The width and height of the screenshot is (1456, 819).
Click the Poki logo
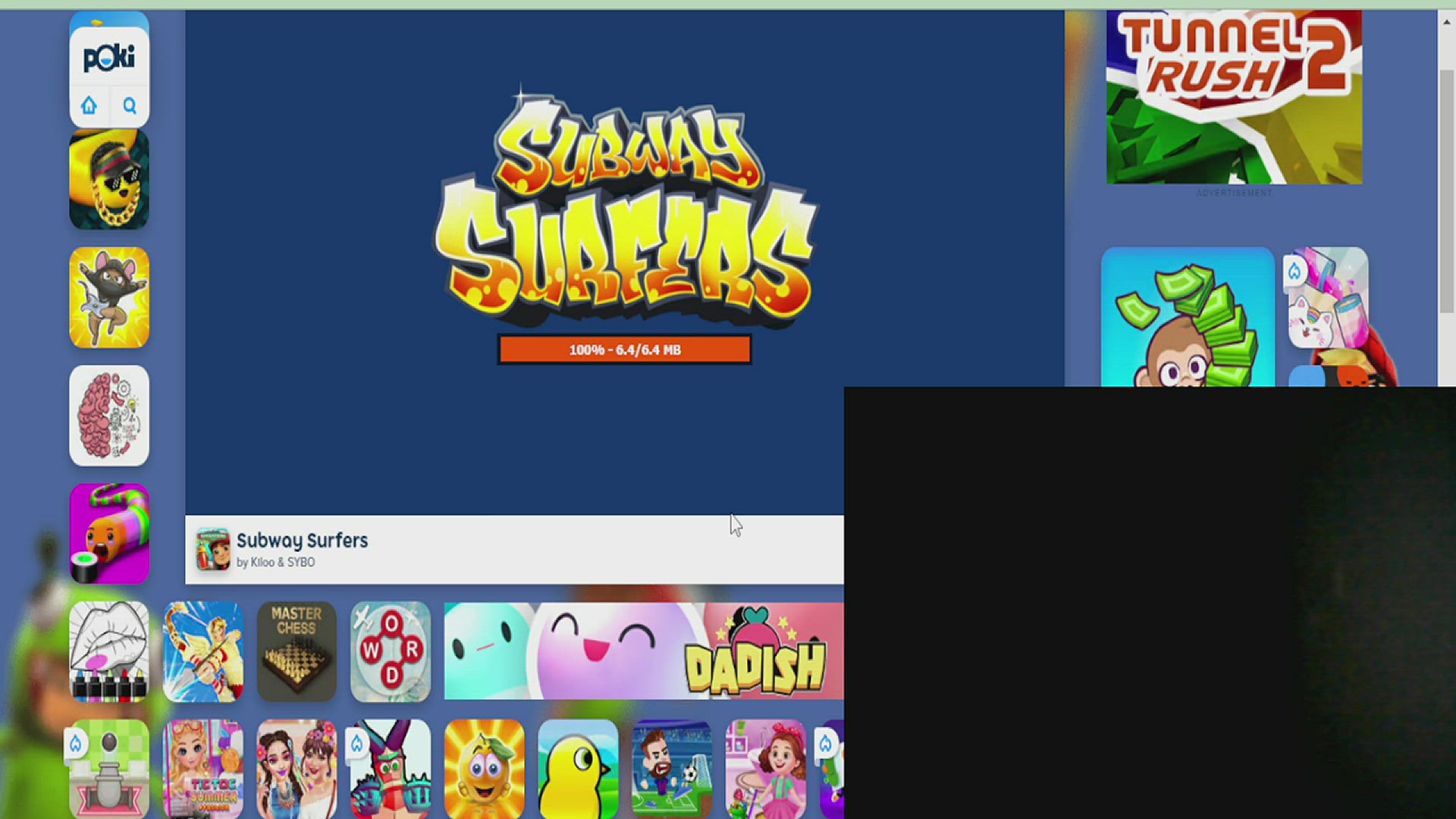109,58
